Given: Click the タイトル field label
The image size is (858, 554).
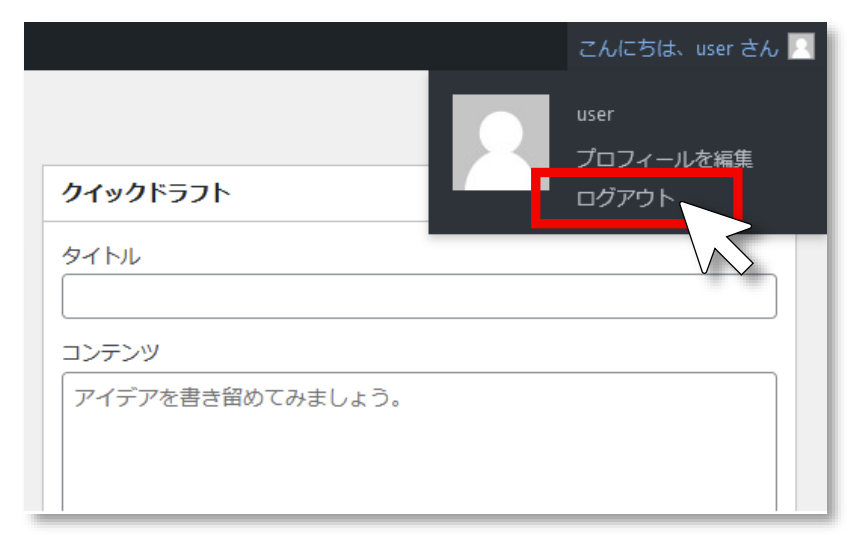Looking at the screenshot, I should click(x=101, y=256).
